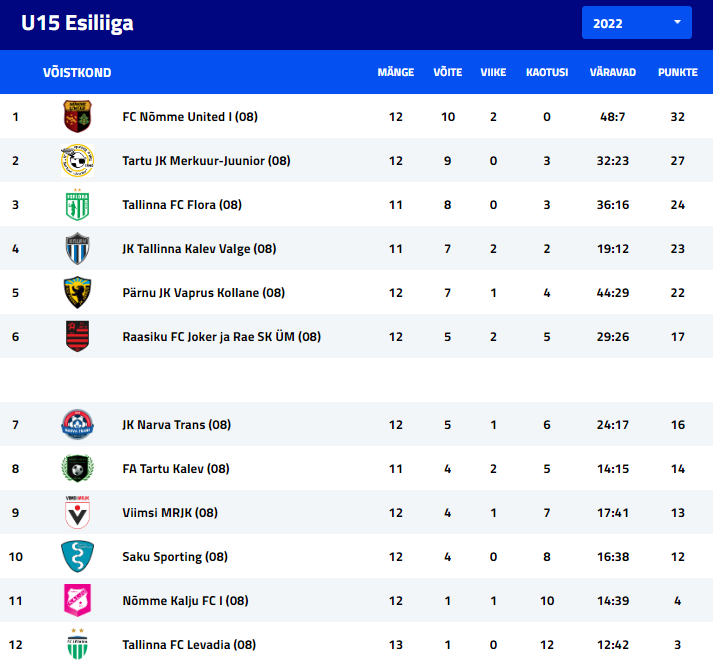
Task: Click points 24 for FC Flora
Action: [678, 205]
